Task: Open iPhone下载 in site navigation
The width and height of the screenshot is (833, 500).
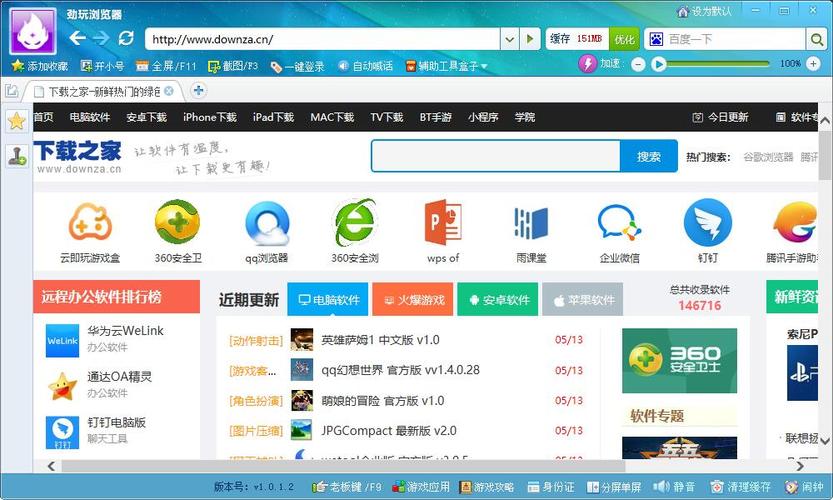Action: pos(210,117)
